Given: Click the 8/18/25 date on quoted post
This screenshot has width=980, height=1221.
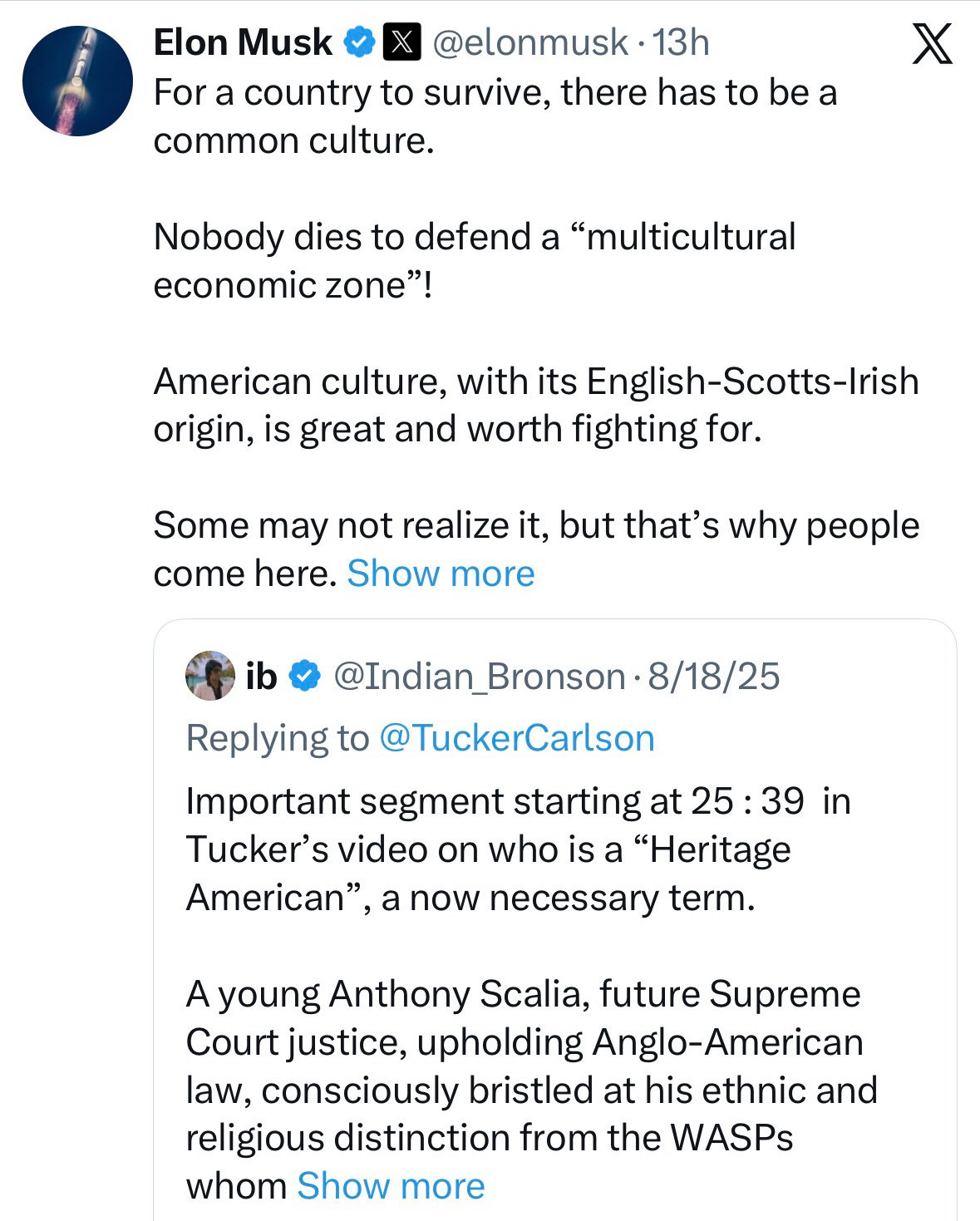Looking at the screenshot, I should (714, 677).
